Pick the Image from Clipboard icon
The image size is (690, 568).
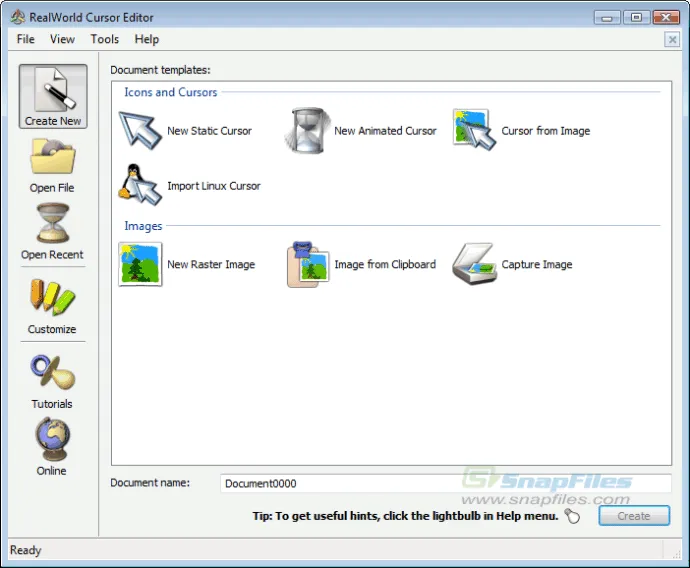(x=308, y=264)
